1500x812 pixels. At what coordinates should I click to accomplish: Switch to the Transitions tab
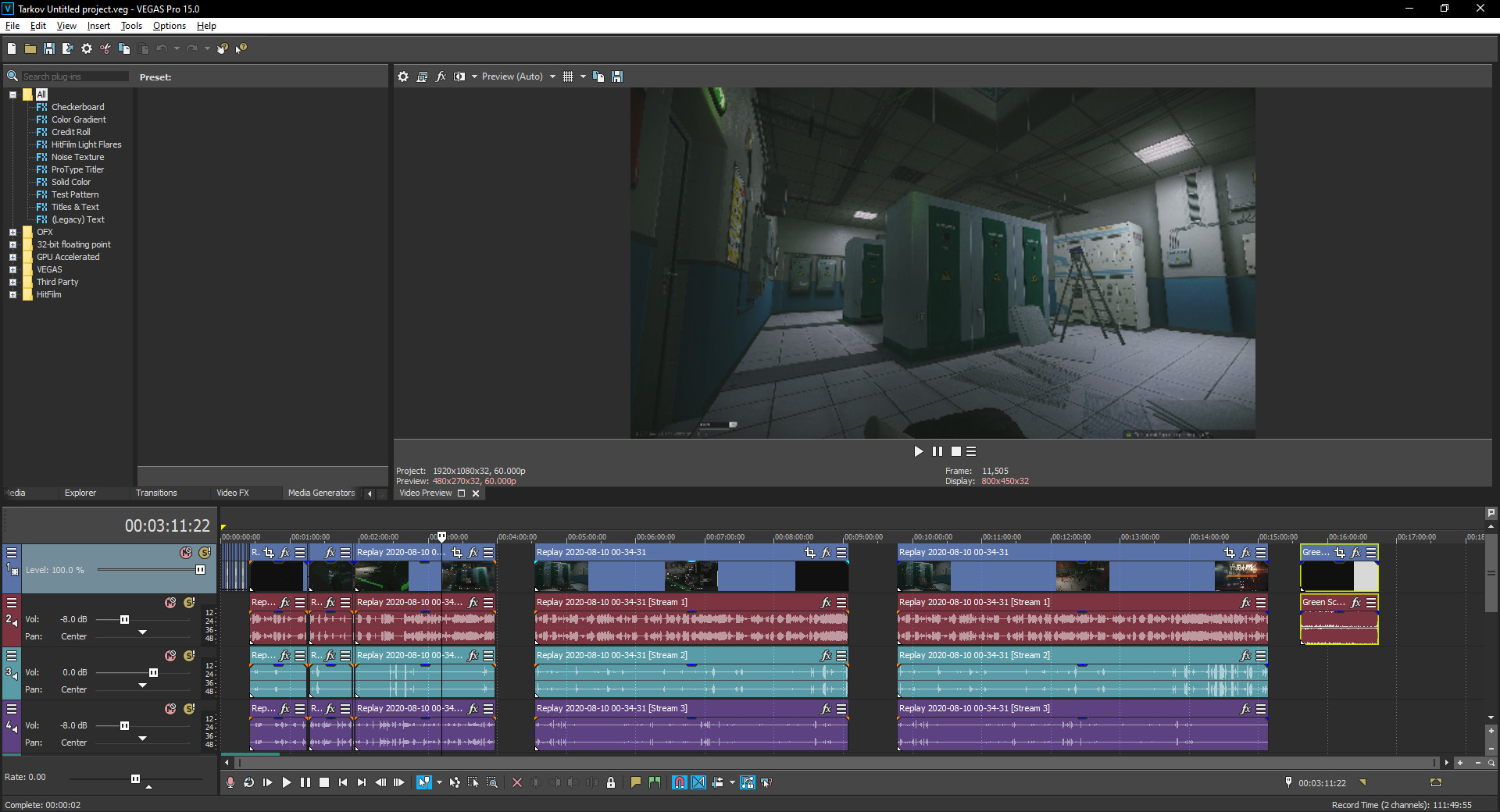tap(156, 493)
